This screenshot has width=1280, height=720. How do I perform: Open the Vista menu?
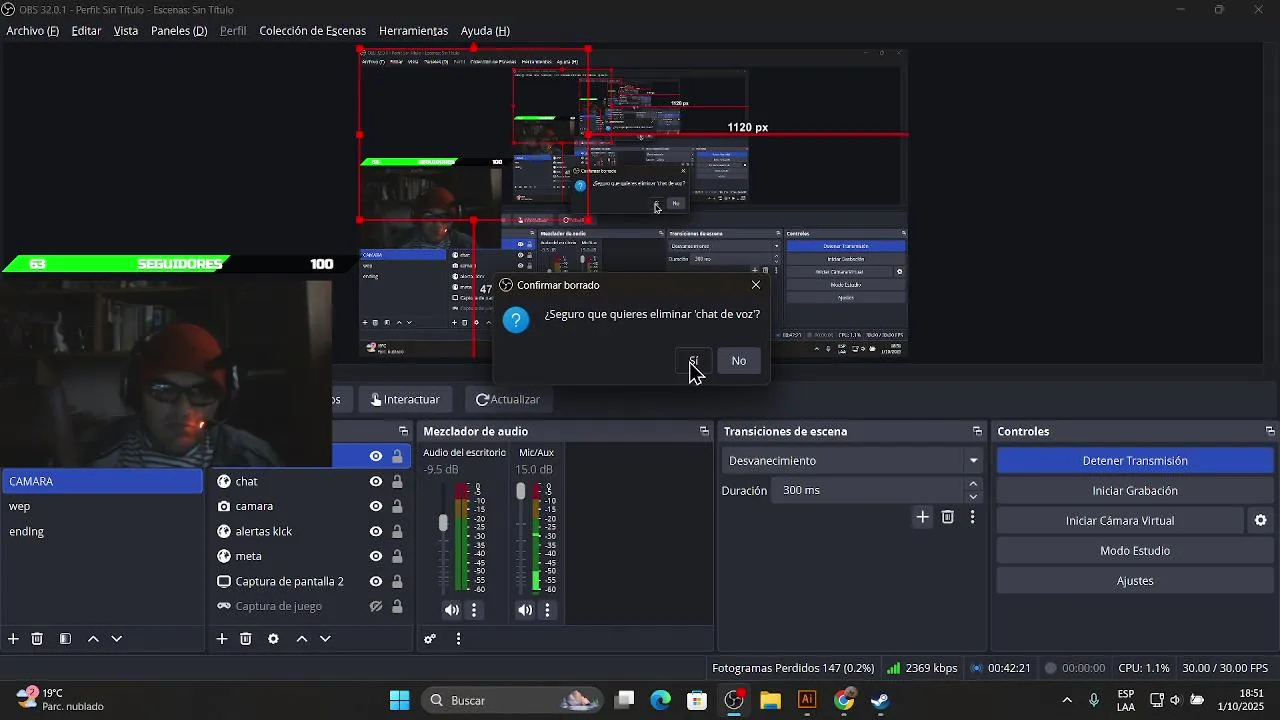[x=126, y=31]
